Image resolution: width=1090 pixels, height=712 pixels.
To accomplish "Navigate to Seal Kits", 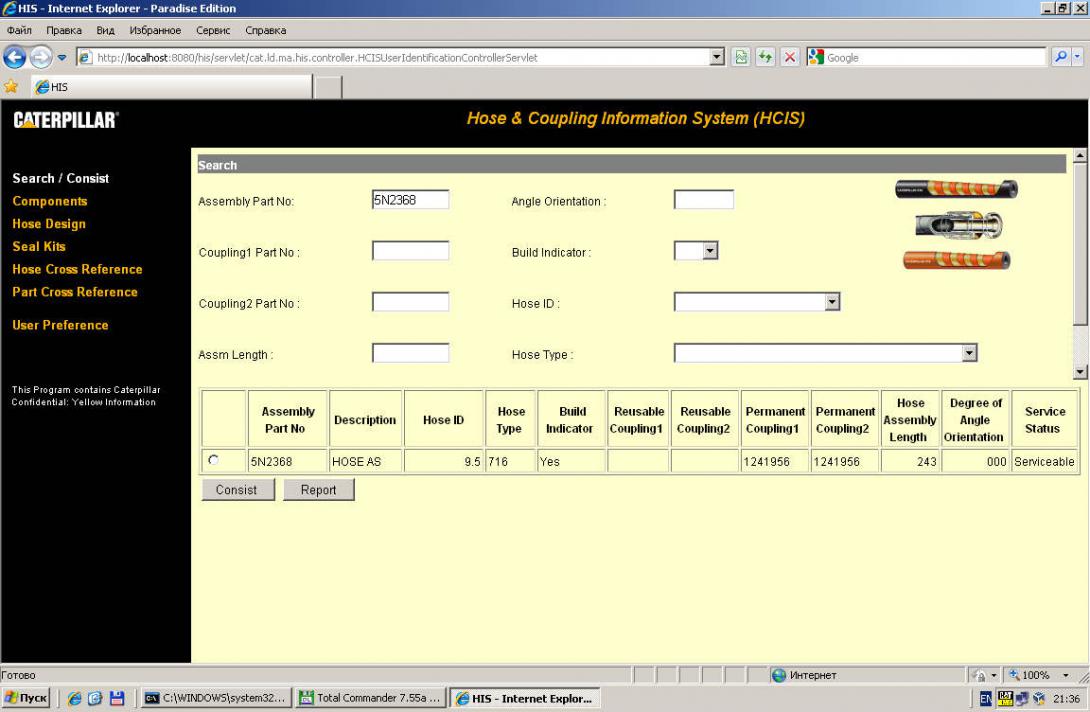I will tap(39, 247).
